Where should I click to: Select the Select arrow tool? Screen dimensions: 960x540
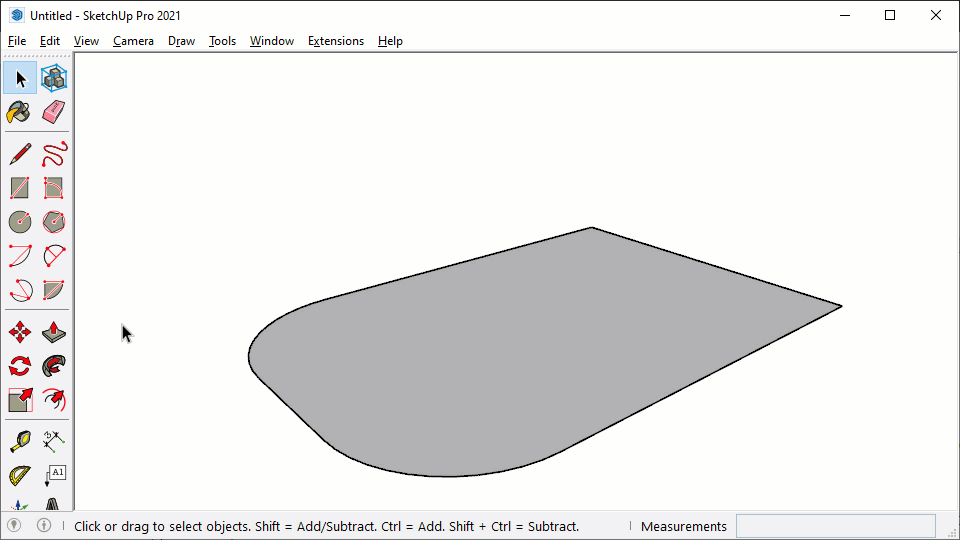click(20, 78)
